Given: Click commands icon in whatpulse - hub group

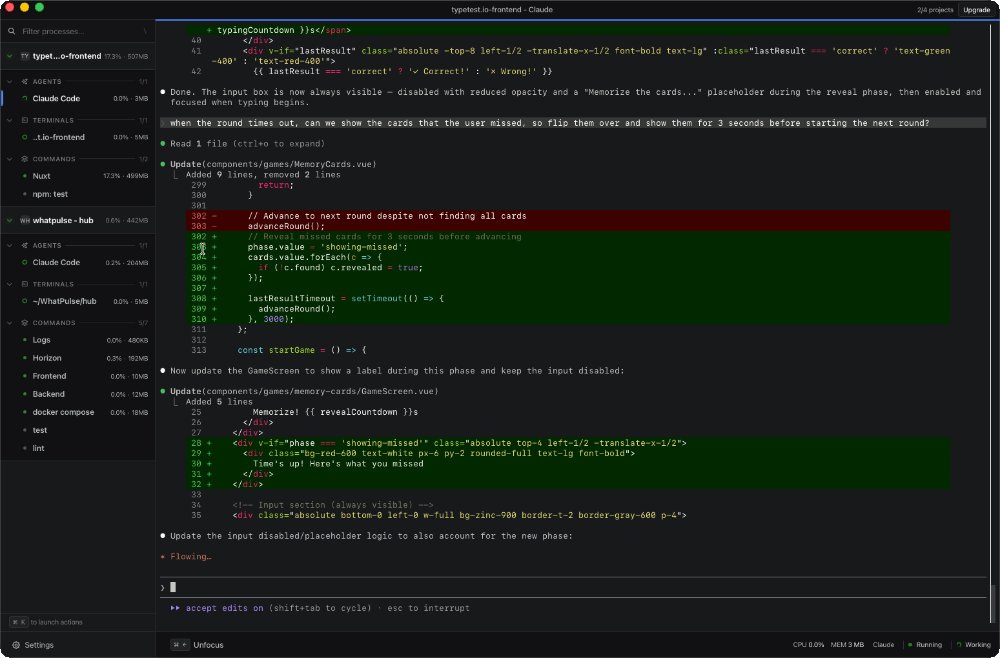Looking at the screenshot, I should coord(25,323).
